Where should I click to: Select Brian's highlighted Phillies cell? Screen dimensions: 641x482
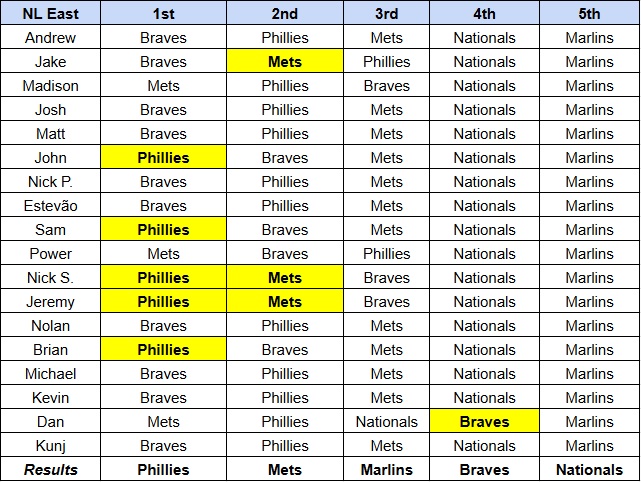[x=163, y=350]
